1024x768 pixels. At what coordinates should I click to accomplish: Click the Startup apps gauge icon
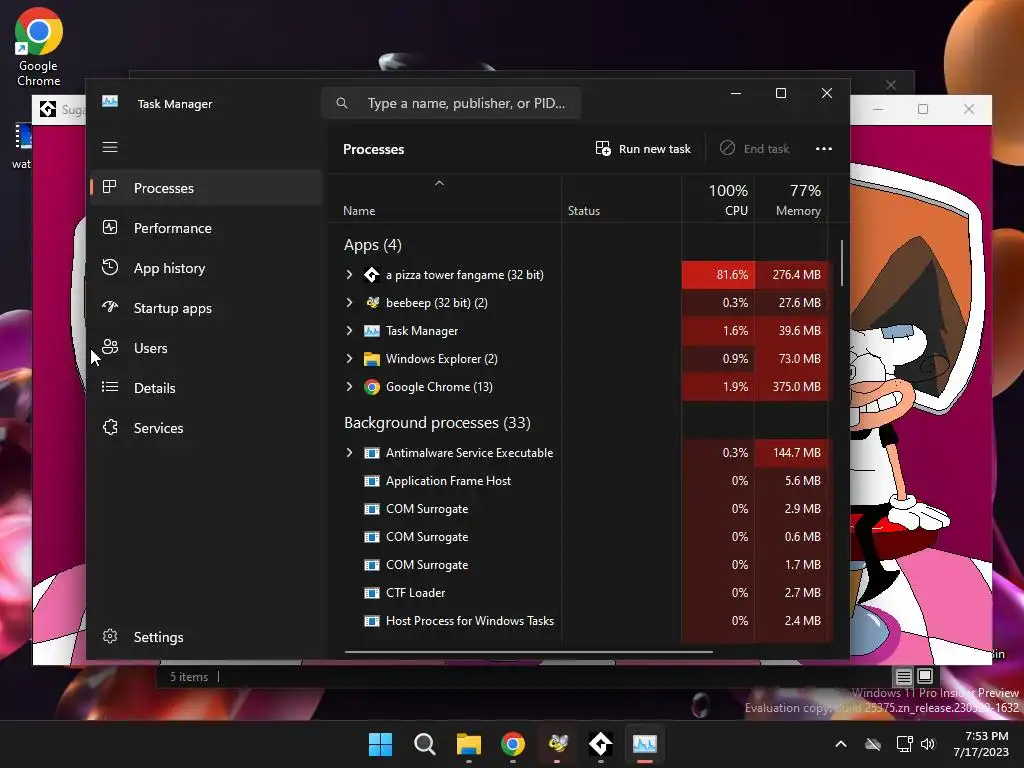[x=110, y=307]
